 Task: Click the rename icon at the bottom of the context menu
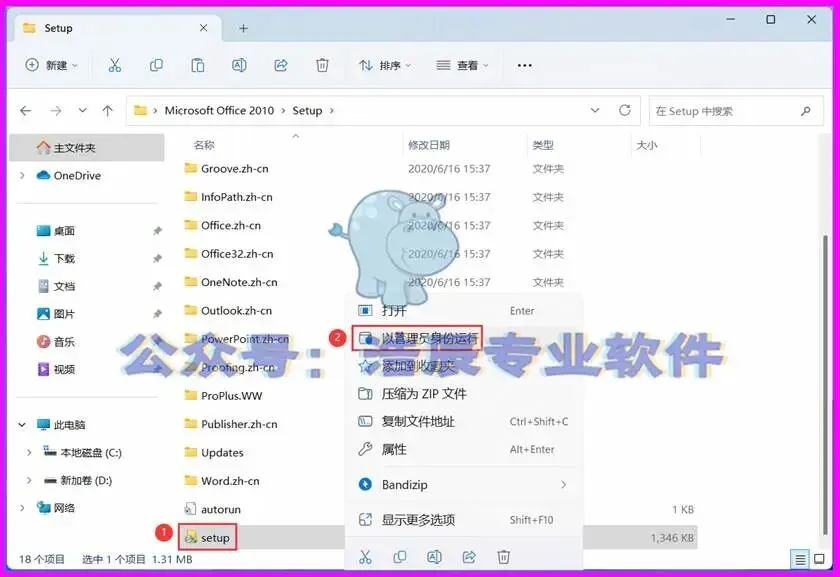[x=434, y=557]
